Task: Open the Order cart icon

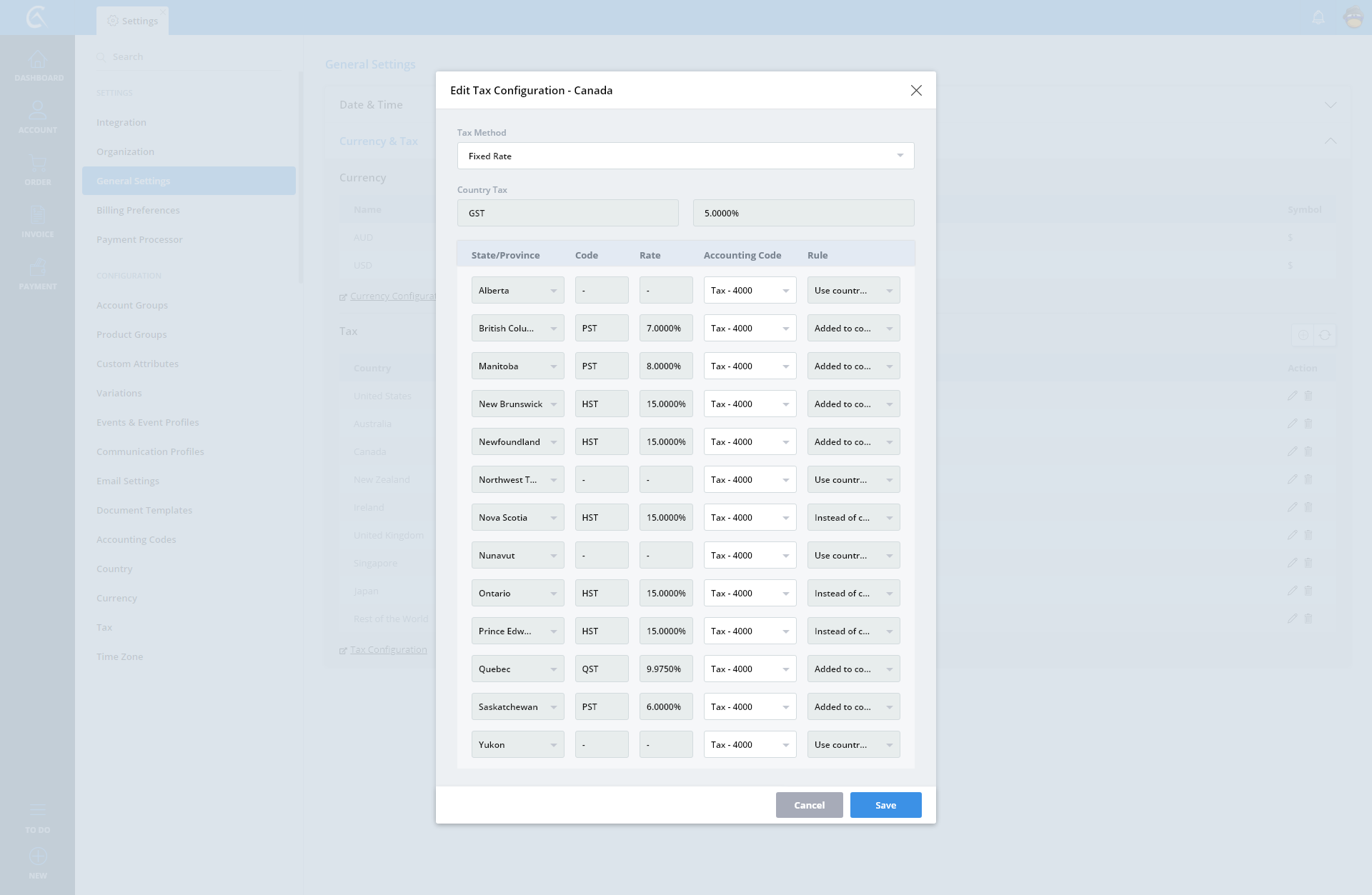Action: (38, 164)
